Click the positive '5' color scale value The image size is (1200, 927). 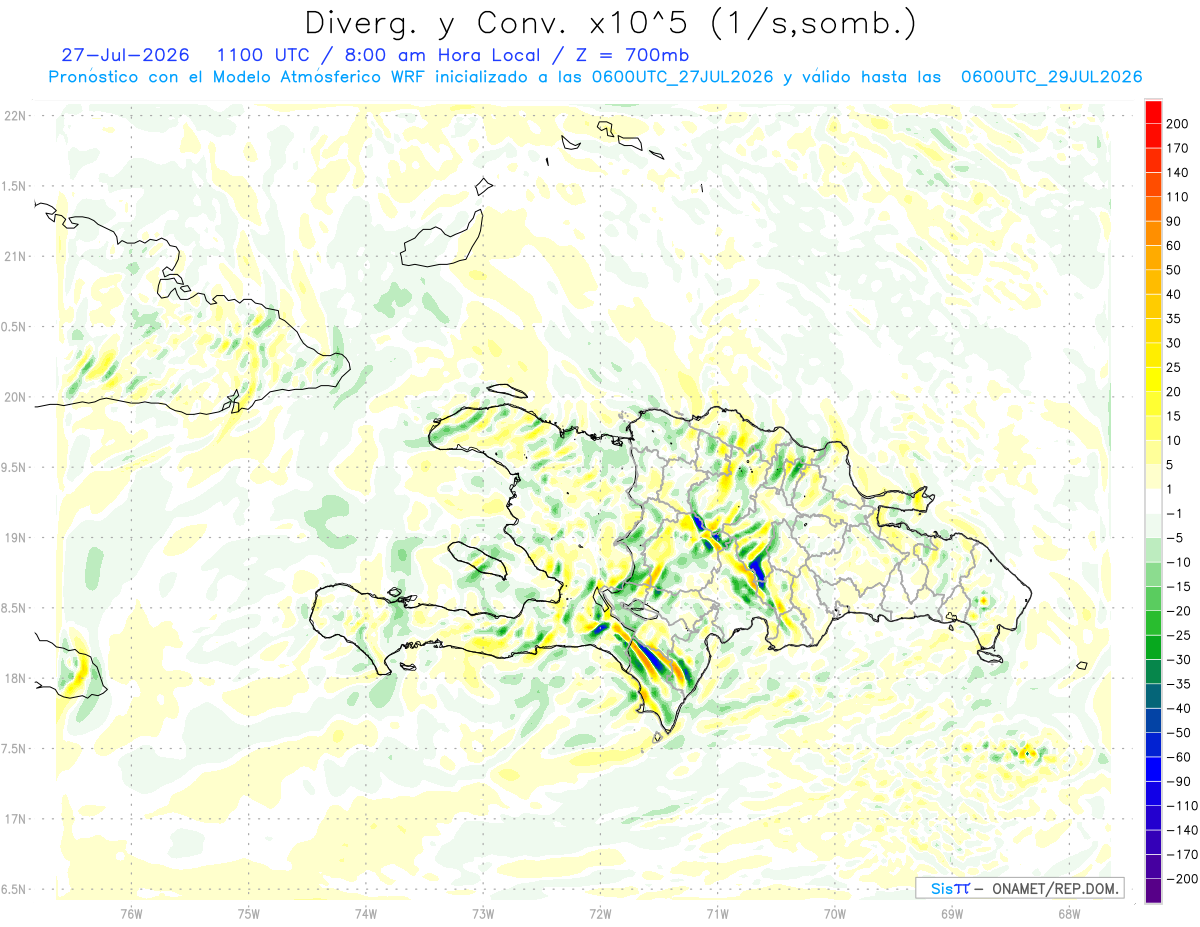(1171, 465)
